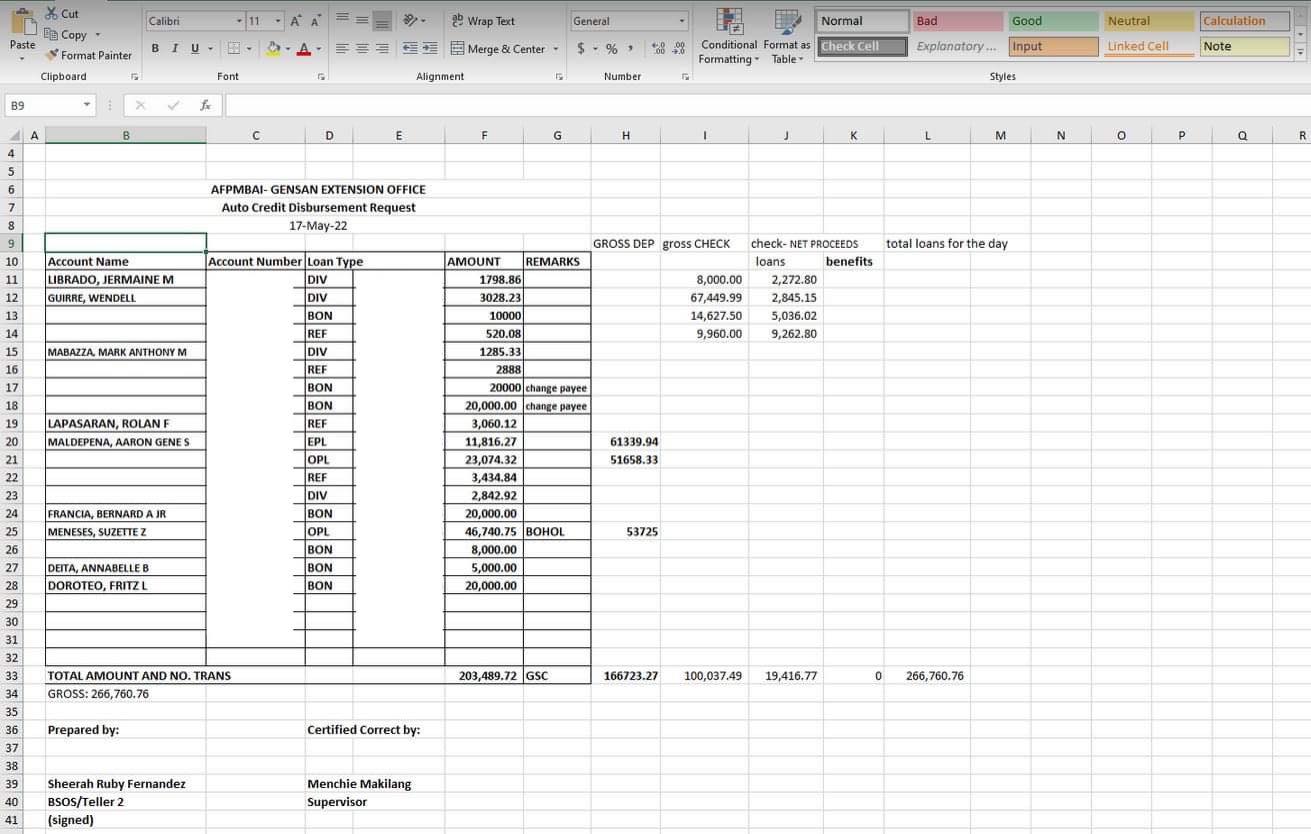
Task: Activate the Format Painter brush
Action: tap(88, 55)
